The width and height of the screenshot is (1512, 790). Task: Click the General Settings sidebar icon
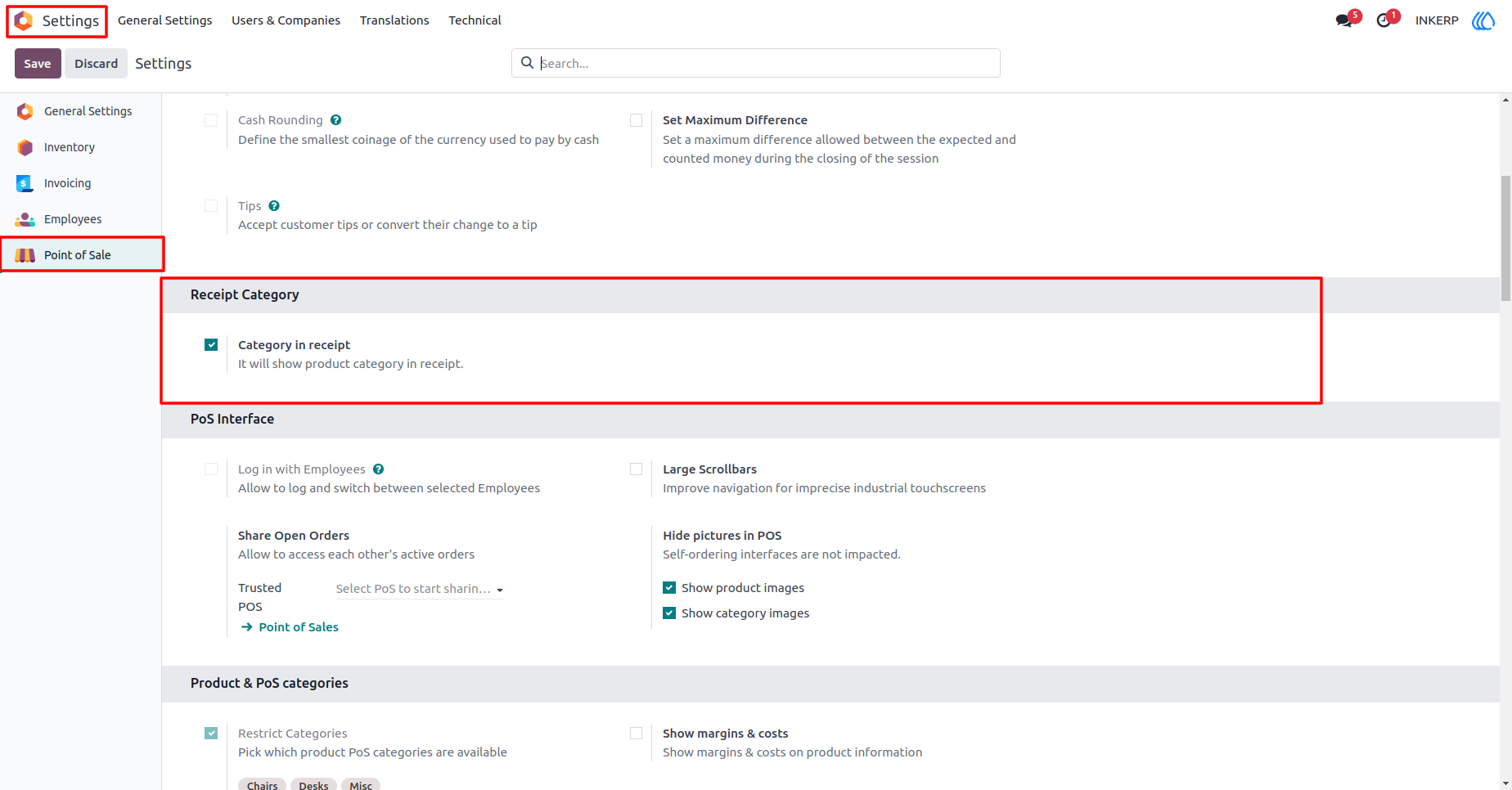(25, 111)
